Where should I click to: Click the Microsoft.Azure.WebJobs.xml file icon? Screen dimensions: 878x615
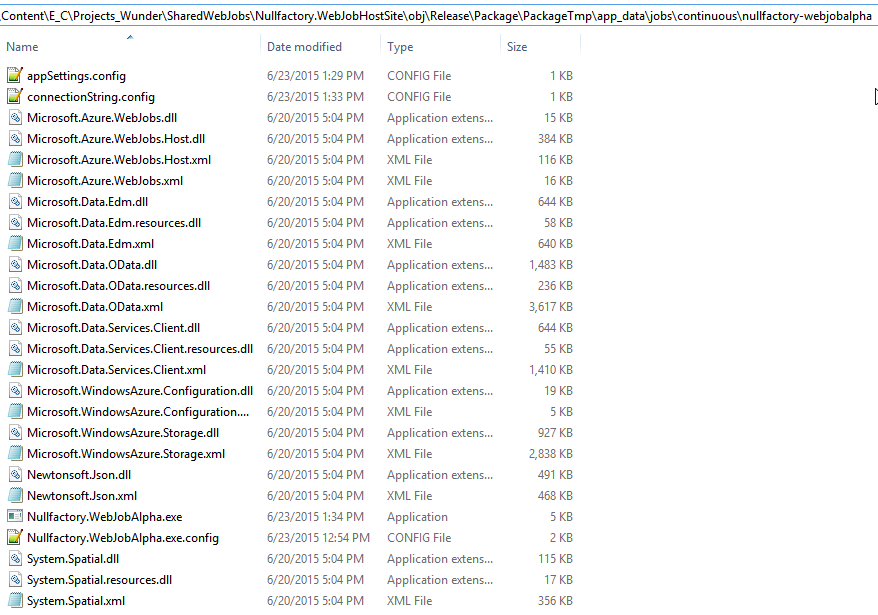click(x=15, y=180)
